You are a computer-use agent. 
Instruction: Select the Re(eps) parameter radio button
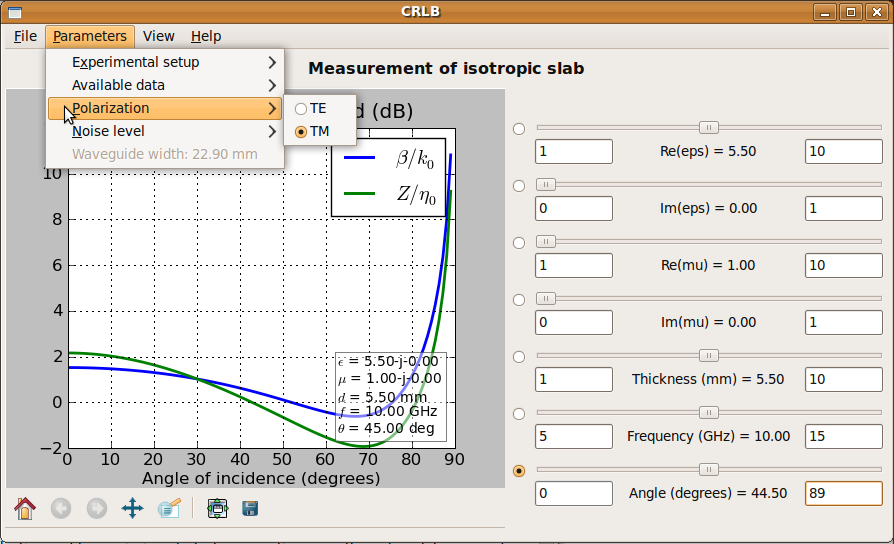[518, 128]
